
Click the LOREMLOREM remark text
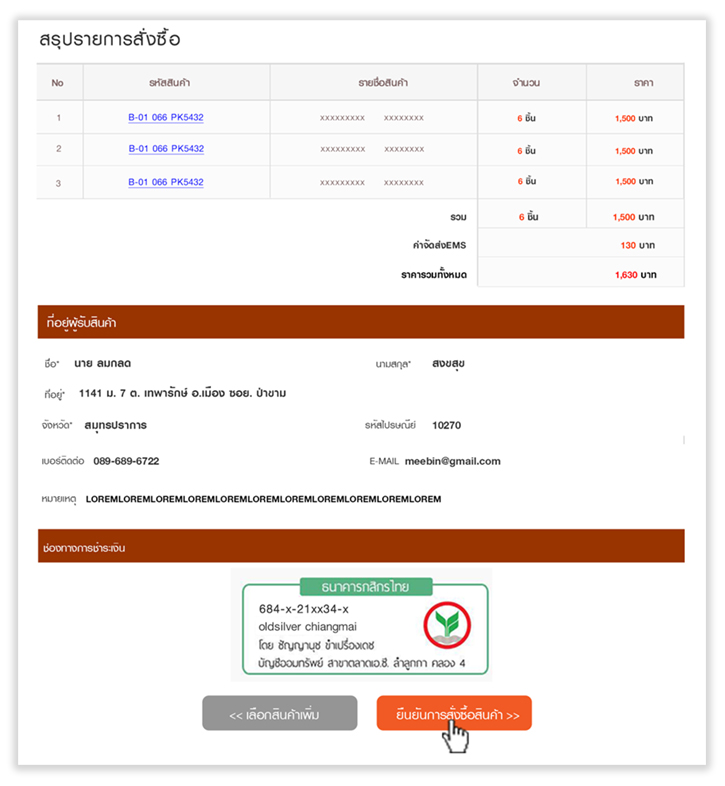click(x=263, y=499)
